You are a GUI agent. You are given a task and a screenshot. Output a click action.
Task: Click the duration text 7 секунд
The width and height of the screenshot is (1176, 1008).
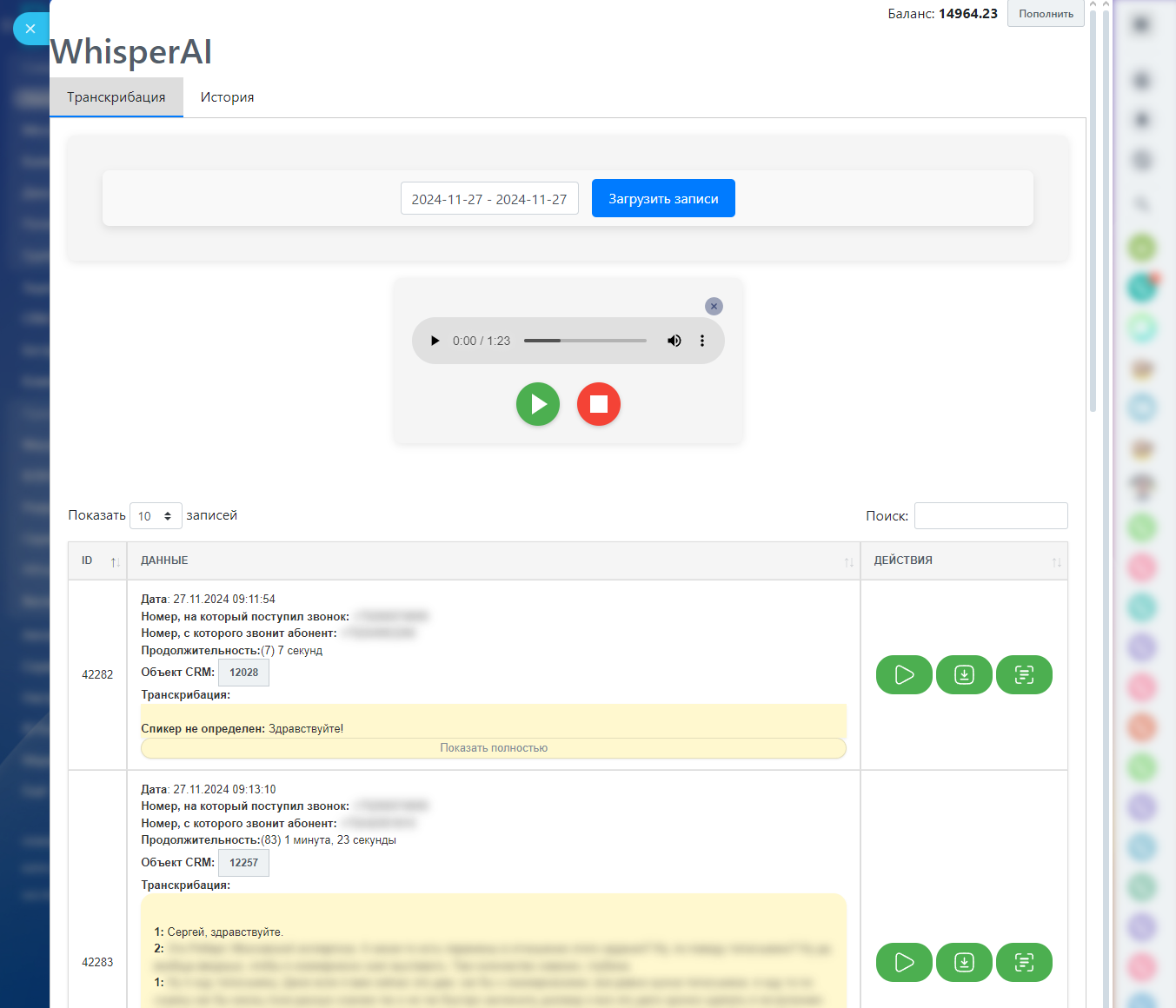(300, 650)
